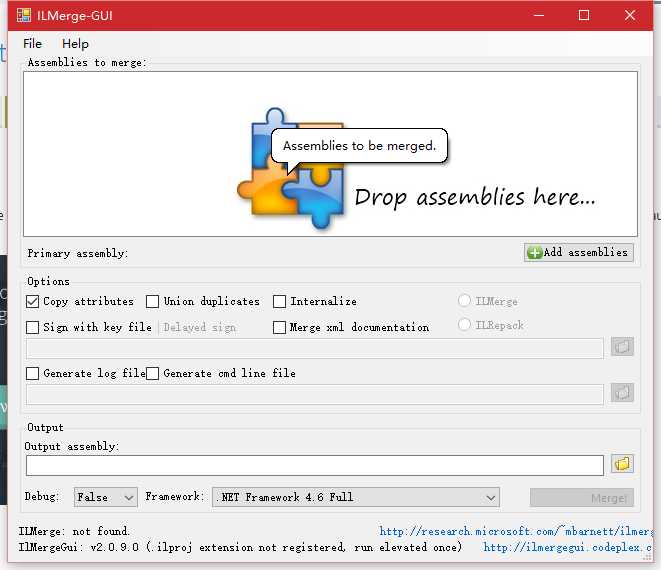Screen dimensions: 661x570
Task: Click the Output assembly text field
Action: (x=314, y=465)
